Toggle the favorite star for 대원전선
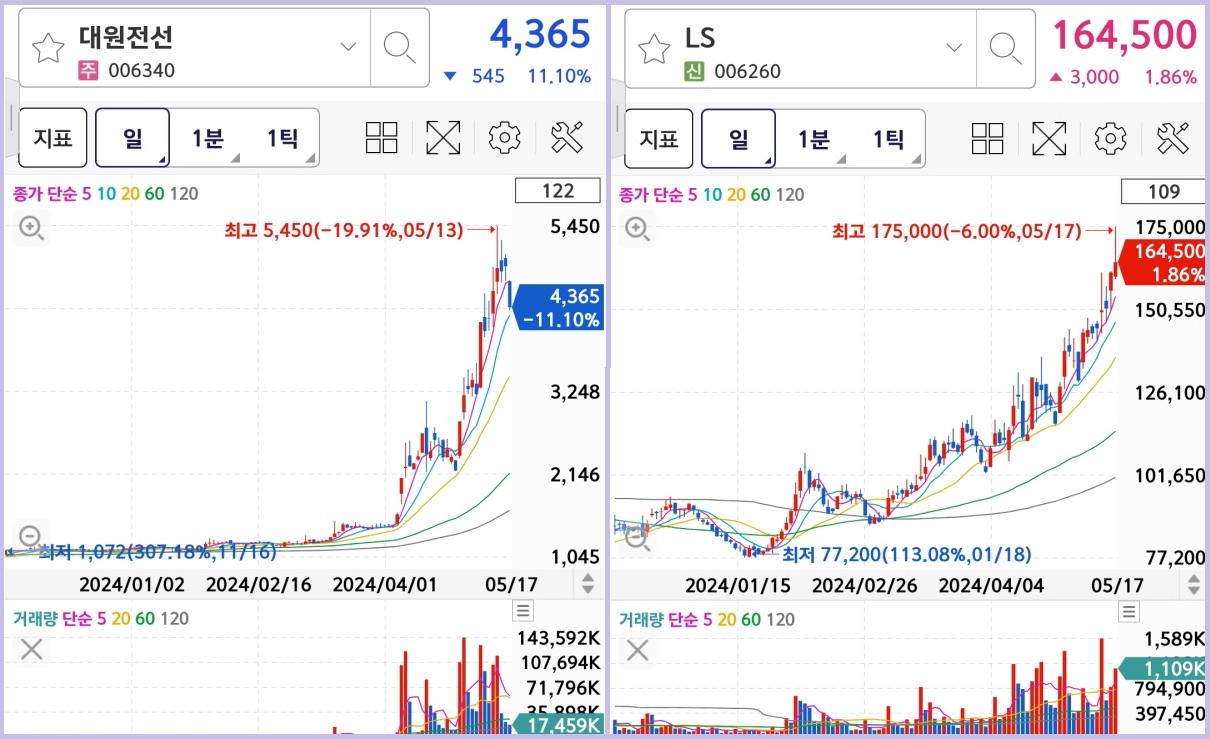This screenshot has height=739, width=1210. point(48,46)
